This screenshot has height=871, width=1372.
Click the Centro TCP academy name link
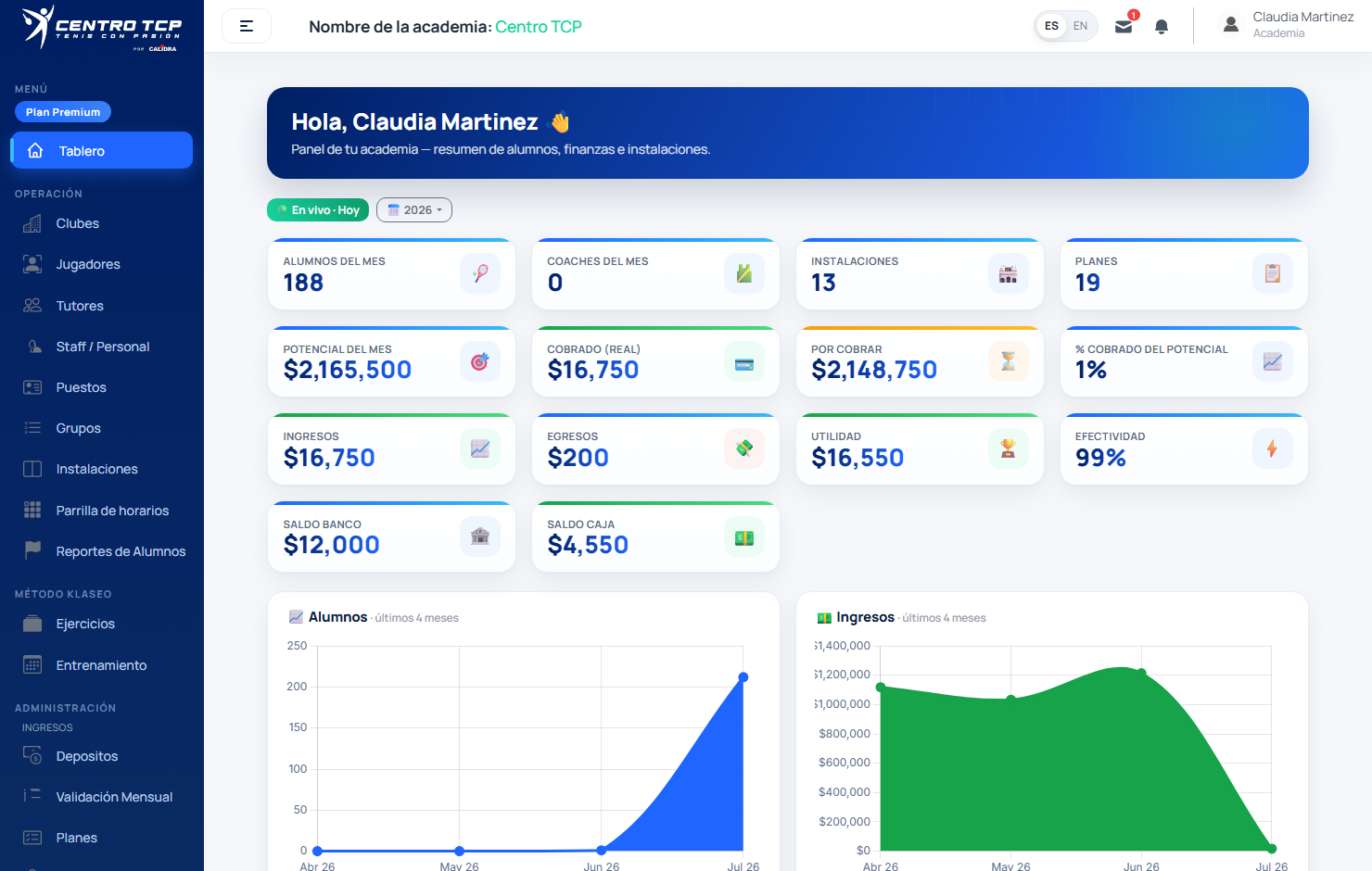click(x=539, y=27)
